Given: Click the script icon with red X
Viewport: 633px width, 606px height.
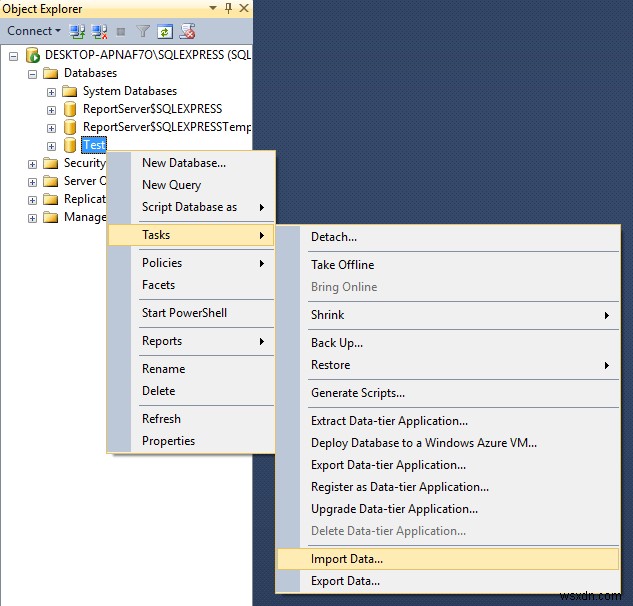Looking at the screenshot, I should pos(188,31).
